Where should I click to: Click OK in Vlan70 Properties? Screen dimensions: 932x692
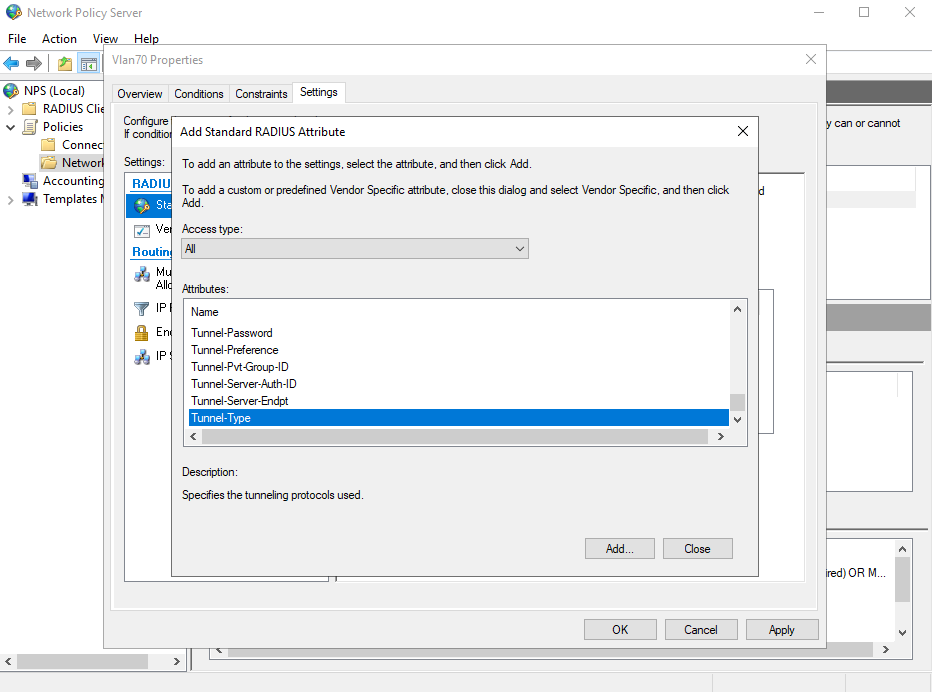(620, 630)
